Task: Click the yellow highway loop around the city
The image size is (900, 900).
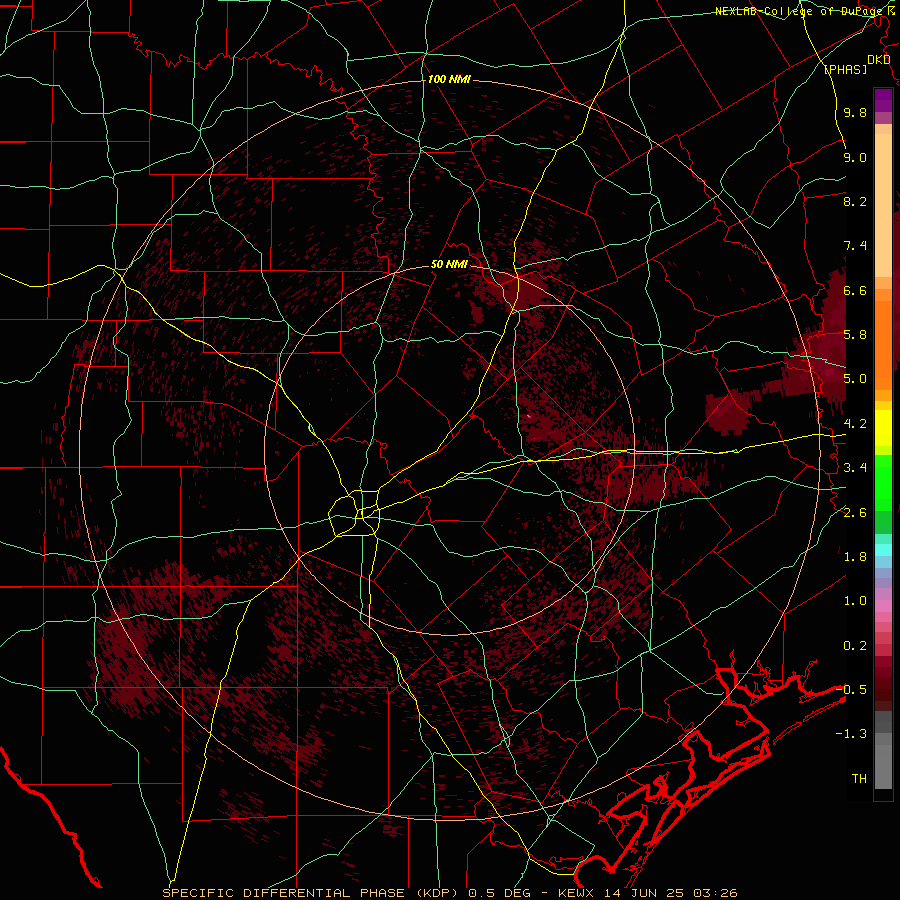Action: (x=354, y=512)
